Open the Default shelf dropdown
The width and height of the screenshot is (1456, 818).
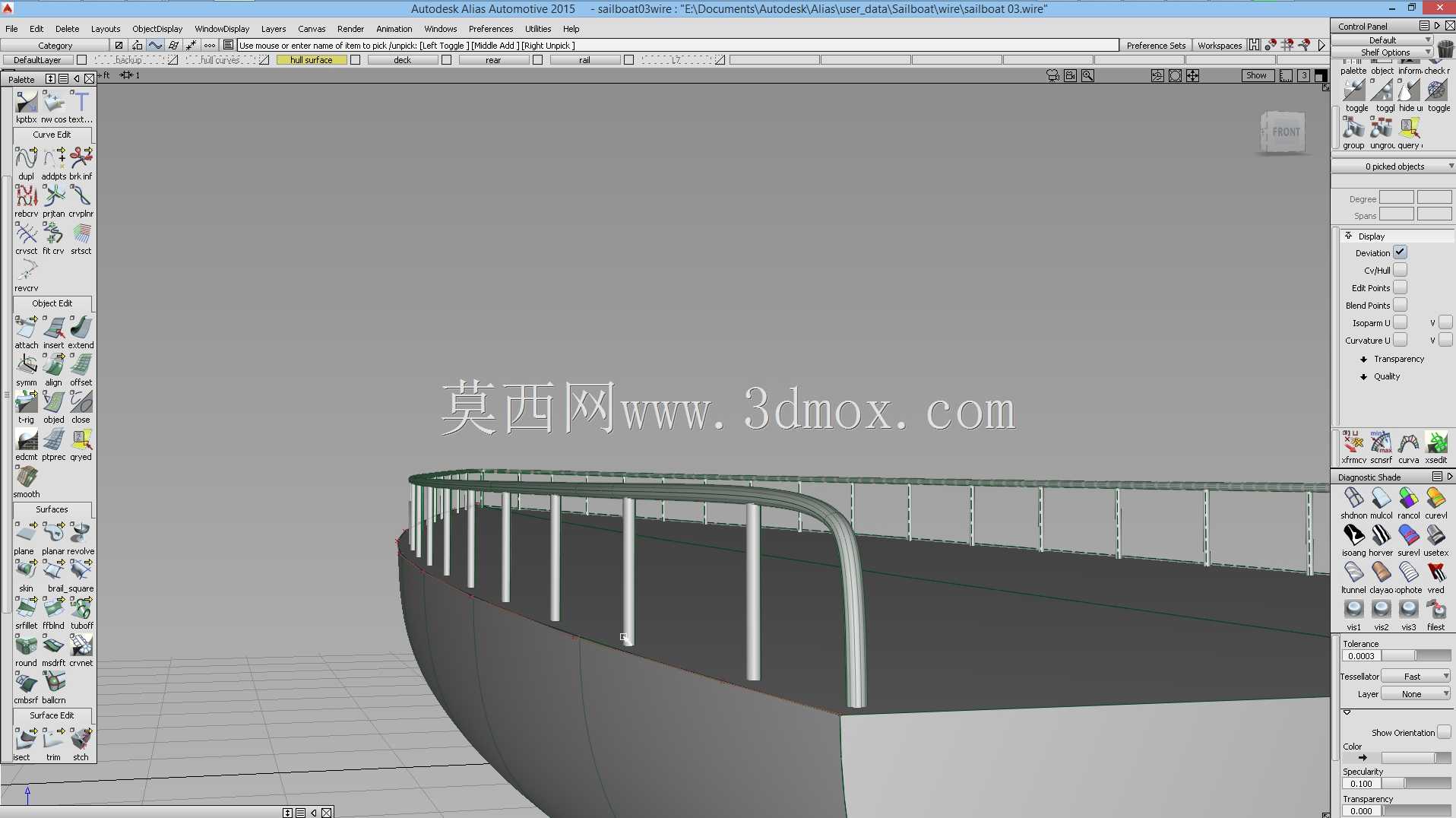[1382, 40]
